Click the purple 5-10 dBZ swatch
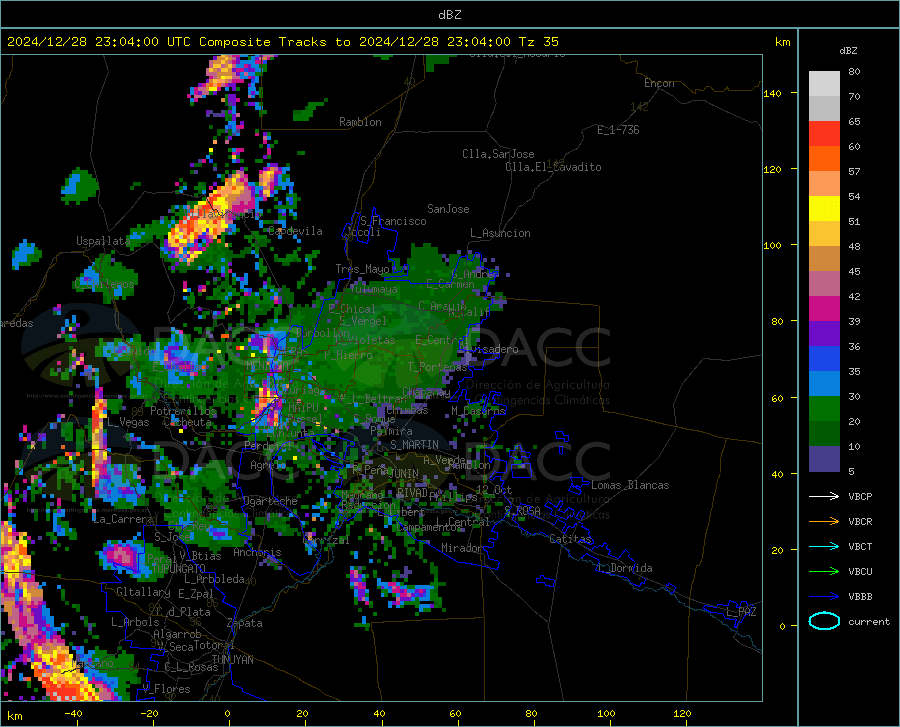The image size is (900, 727). pyautogui.click(x=824, y=459)
